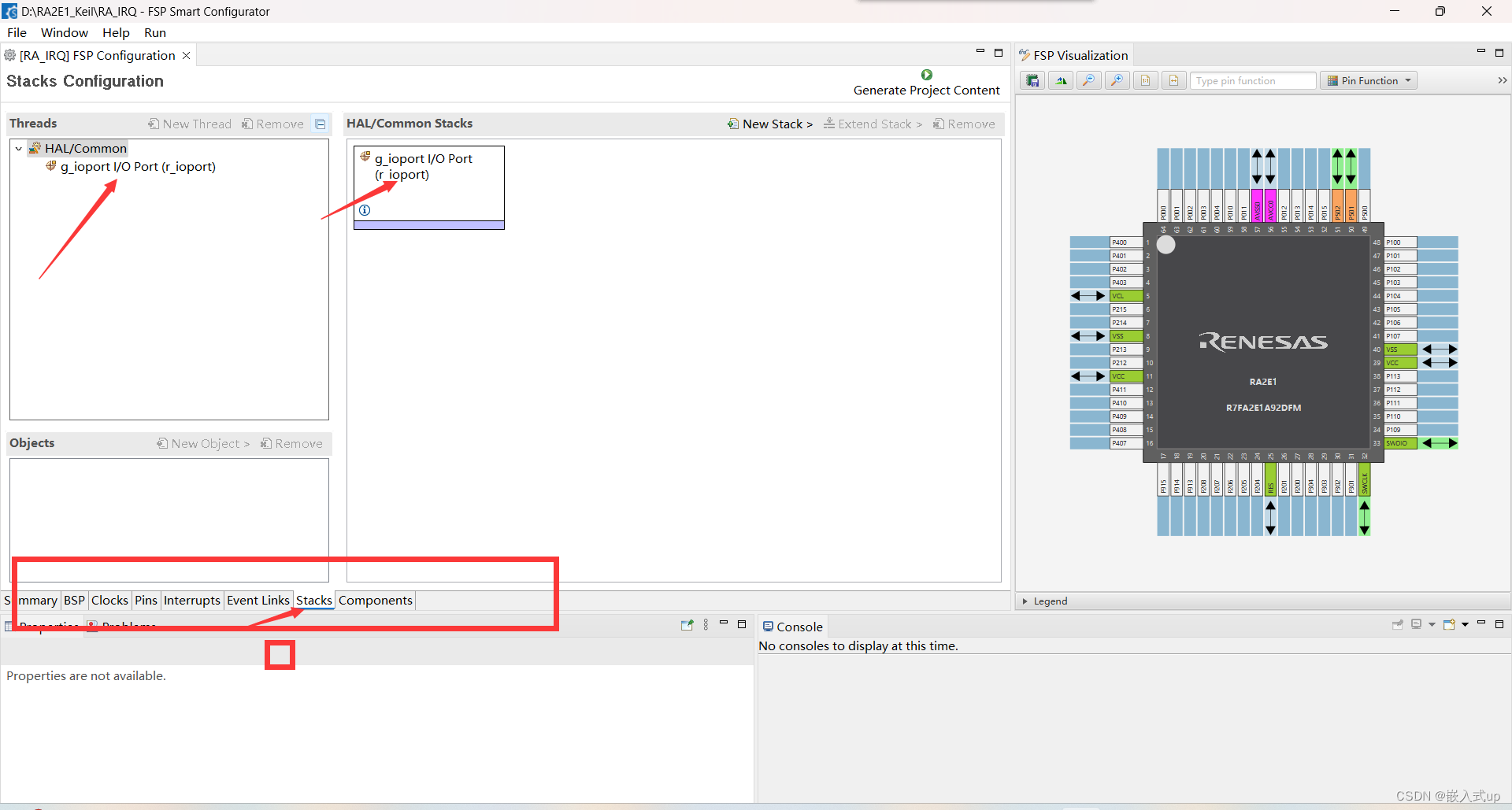Viewport: 1512px width, 810px height.
Task: Open the Window menu
Action: click(x=65, y=32)
